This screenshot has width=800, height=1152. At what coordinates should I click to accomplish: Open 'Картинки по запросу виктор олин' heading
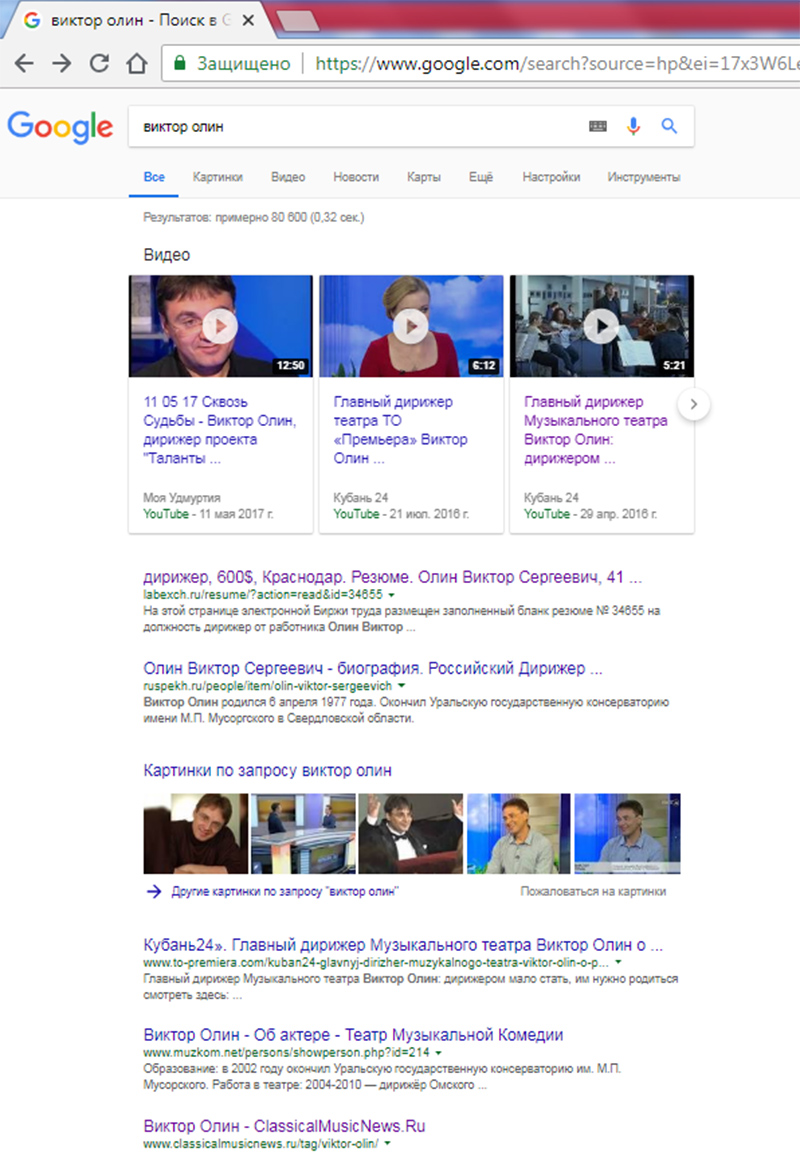[267, 771]
